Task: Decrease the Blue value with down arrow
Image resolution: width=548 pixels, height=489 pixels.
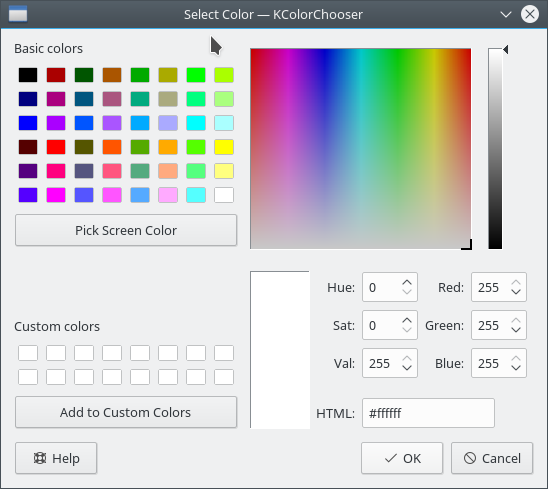Action: [x=516, y=368]
